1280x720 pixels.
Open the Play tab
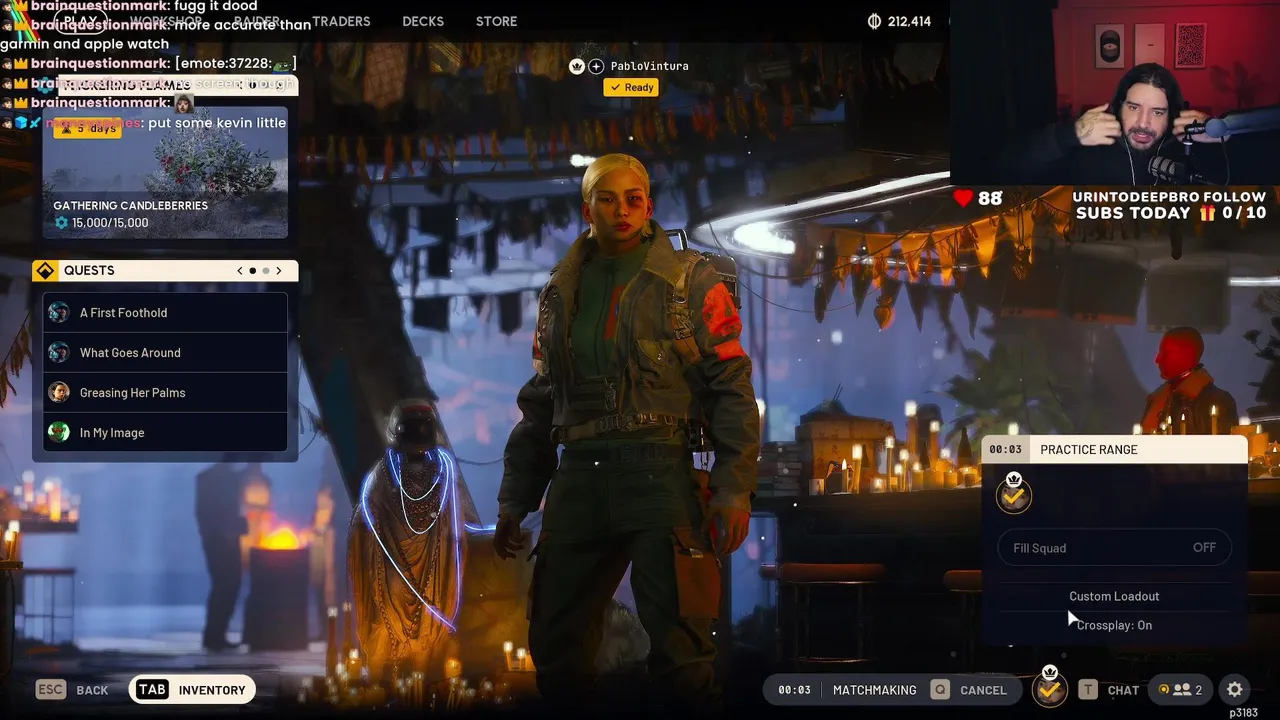point(80,21)
